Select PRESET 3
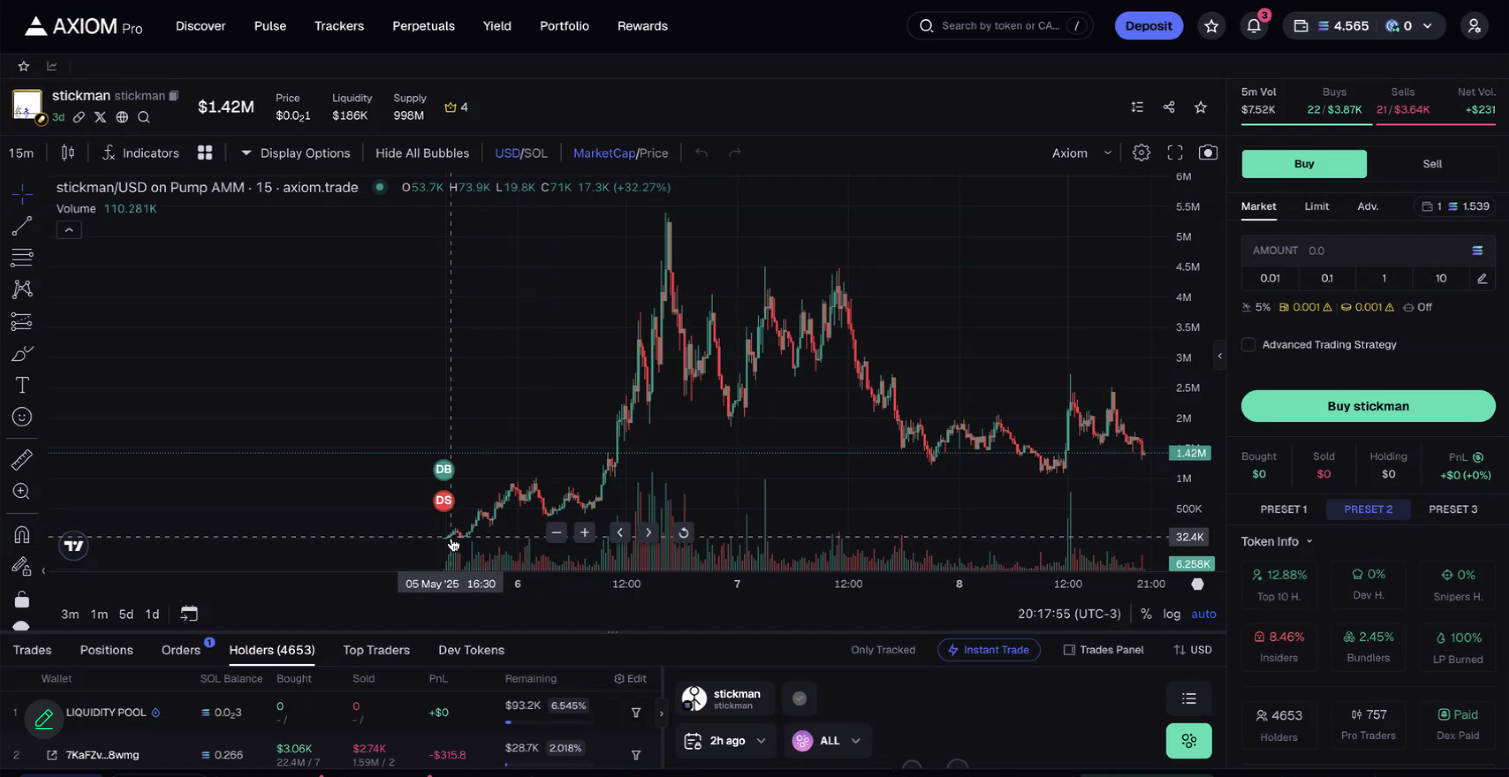This screenshot has width=1509, height=777. 1453,509
